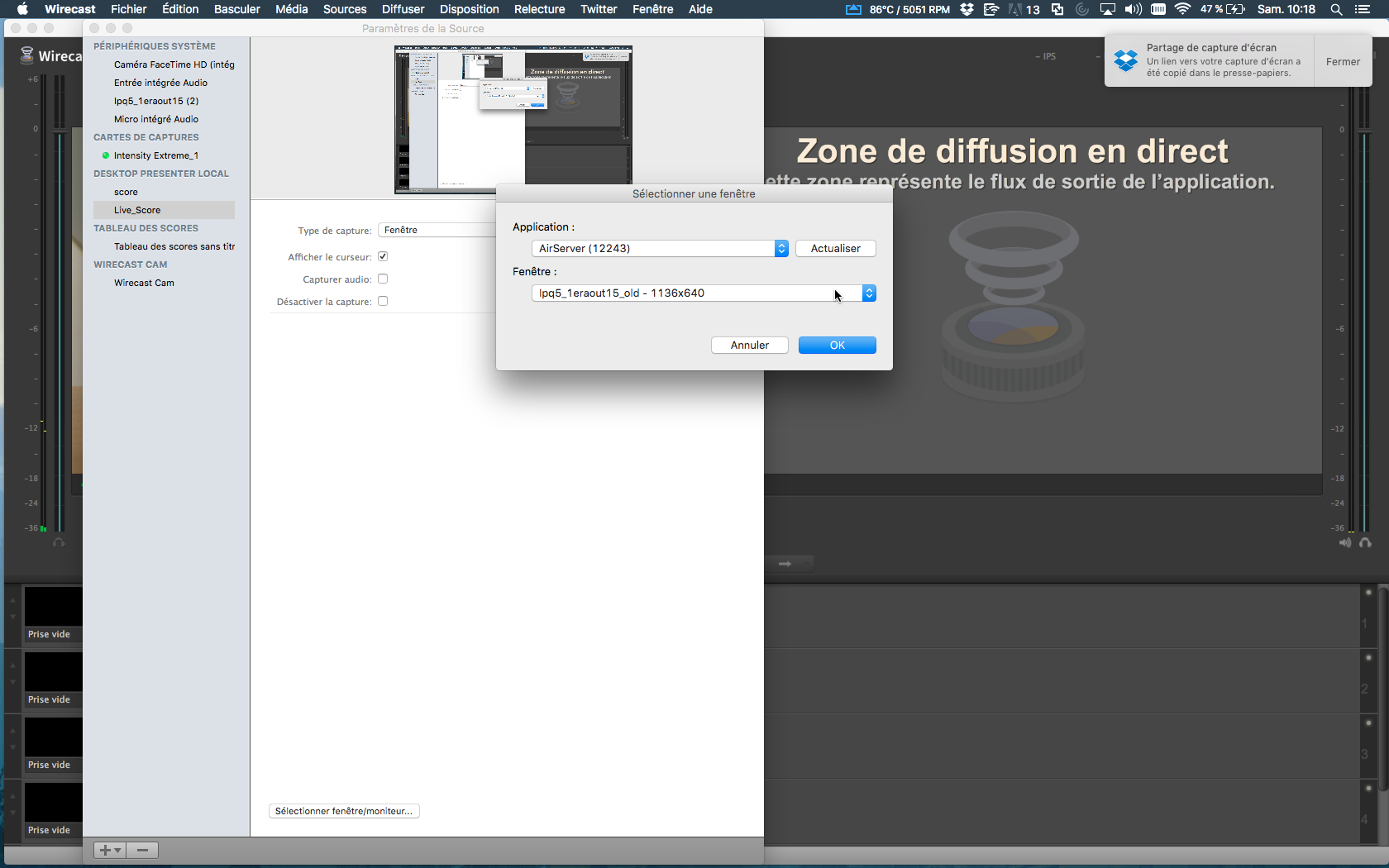Uncheck the Afficher le curseur checkbox
The width and height of the screenshot is (1389, 868).
383,256
